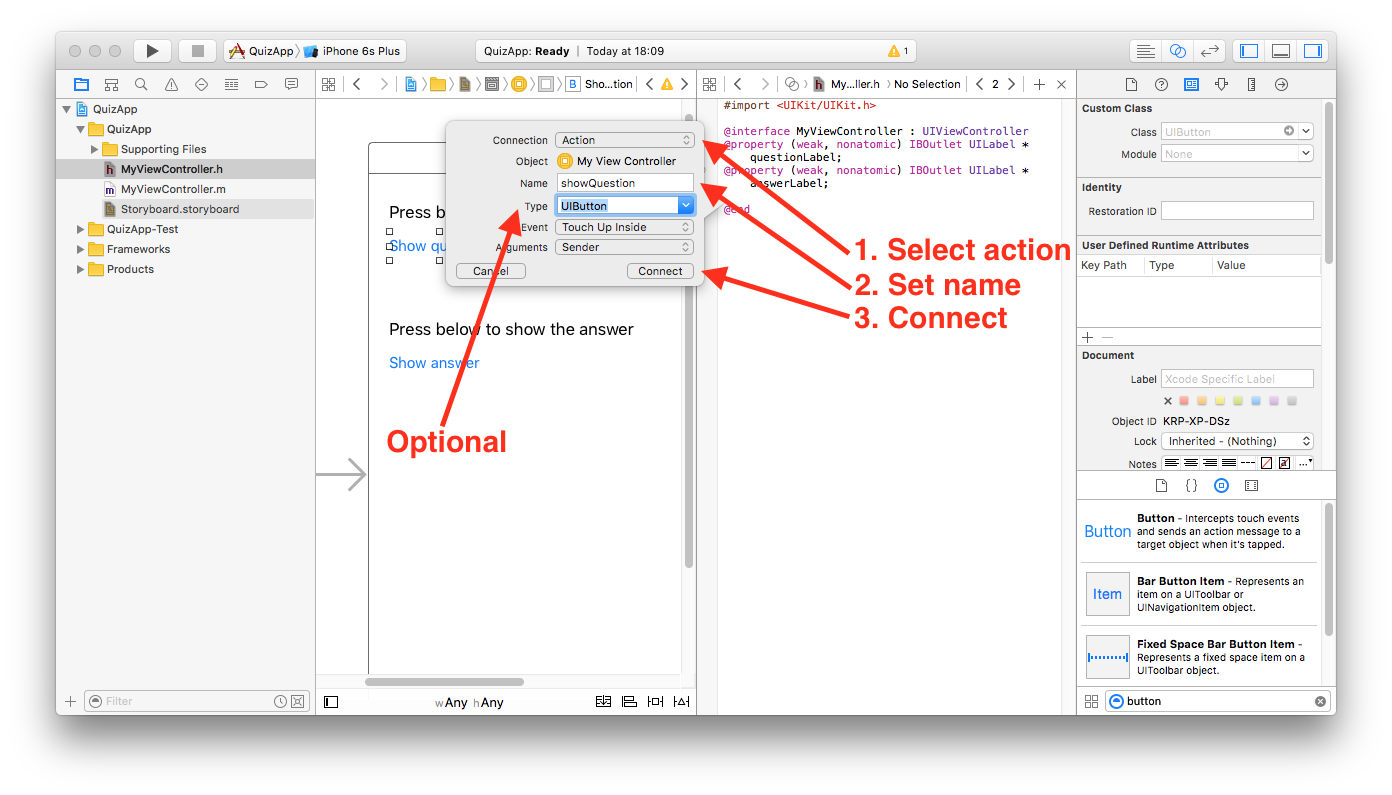
Task: Switch to the Standard editor
Action: [x=1146, y=51]
